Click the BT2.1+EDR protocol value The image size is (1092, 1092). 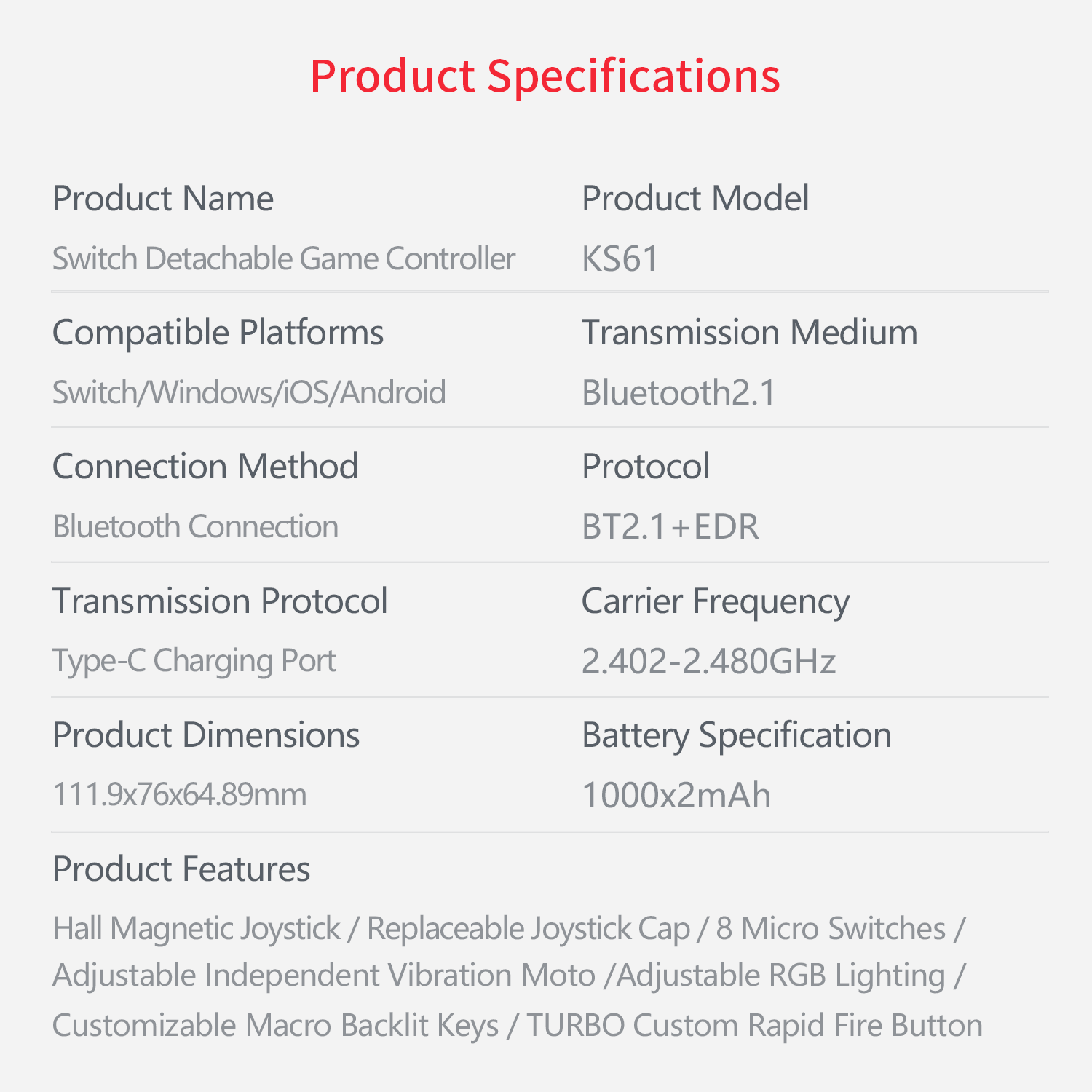(x=670, y=527)
